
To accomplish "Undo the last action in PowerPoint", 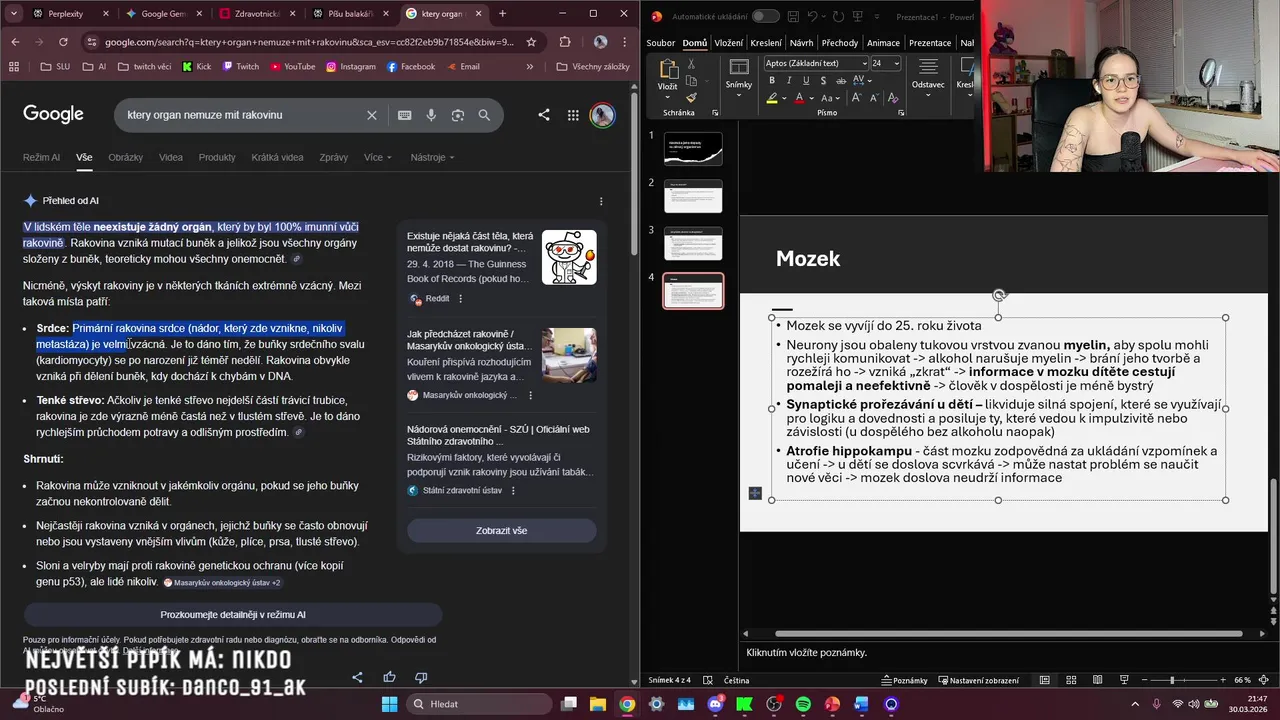I will coord(814,16).
